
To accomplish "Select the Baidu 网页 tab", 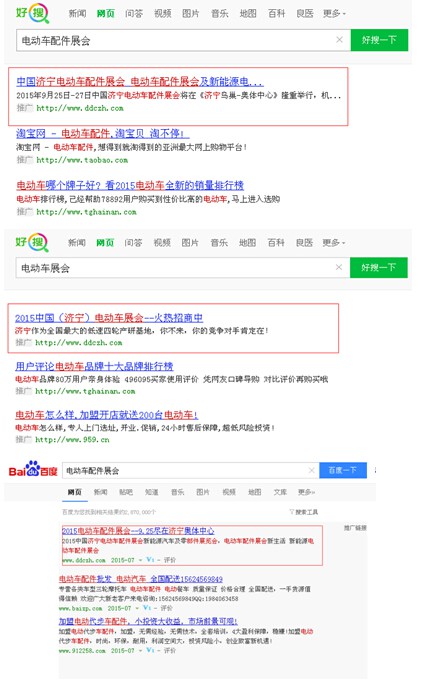I will (x=75, y=492).
